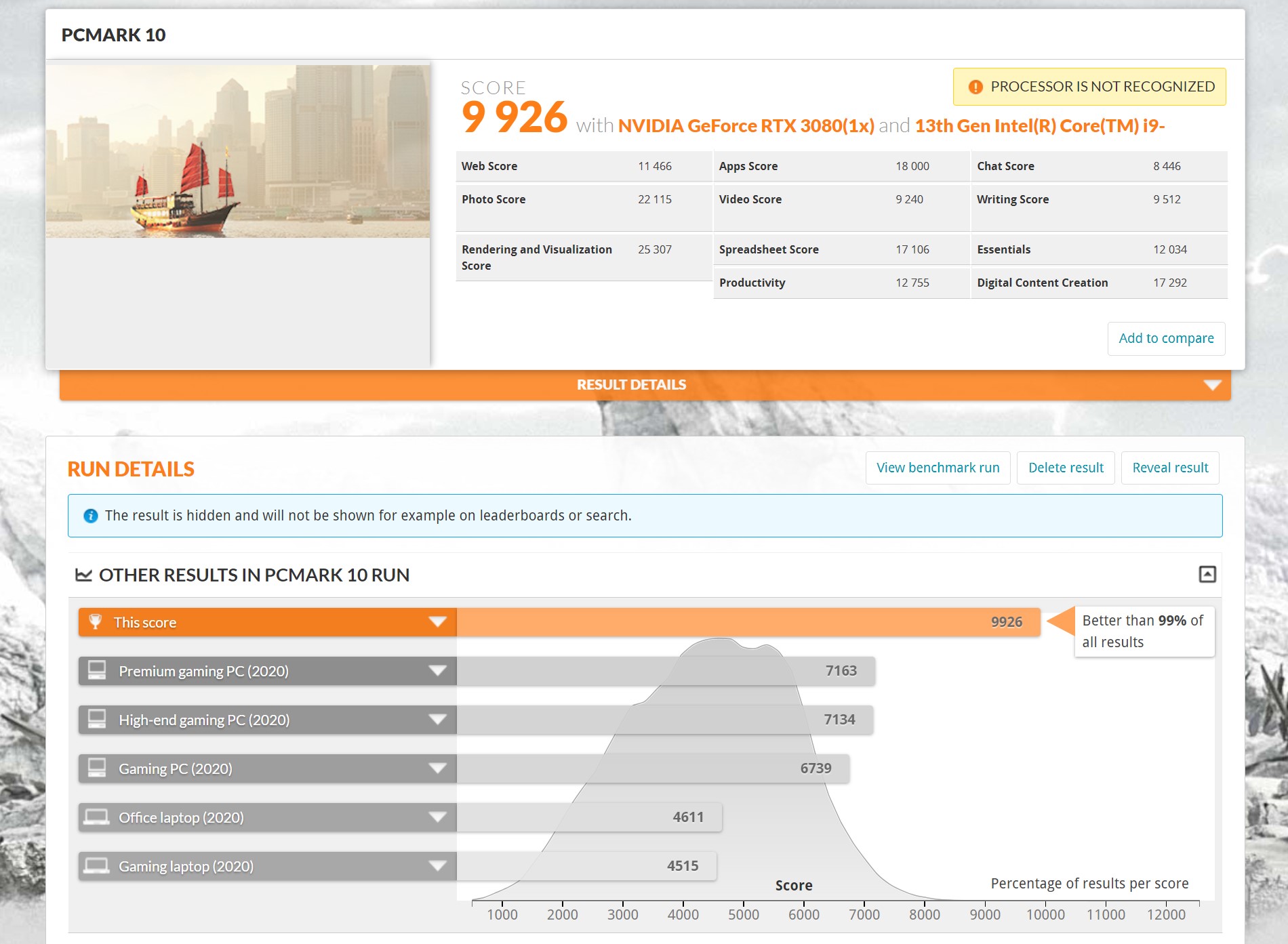Viewport: 1288px width, 944px height.
Task: Click Reveal result button
Action: click(x=1170, y=468)
